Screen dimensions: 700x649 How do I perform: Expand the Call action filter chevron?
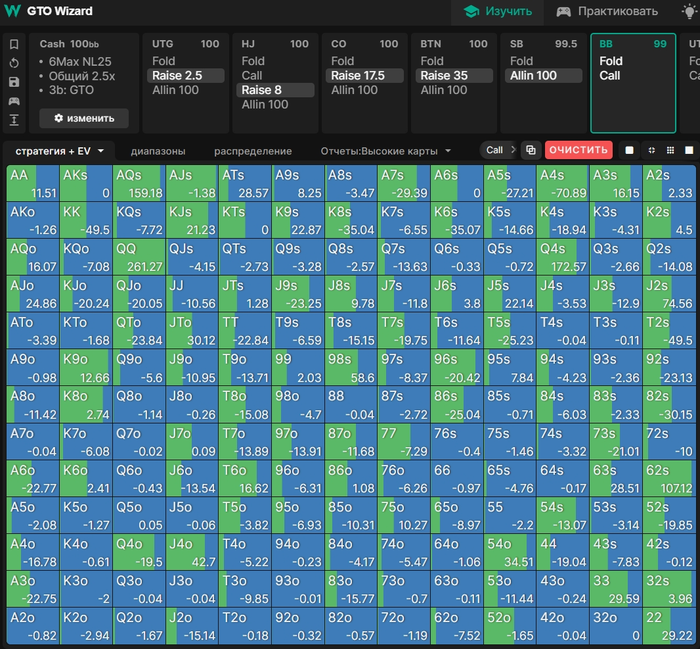[513, 150]
